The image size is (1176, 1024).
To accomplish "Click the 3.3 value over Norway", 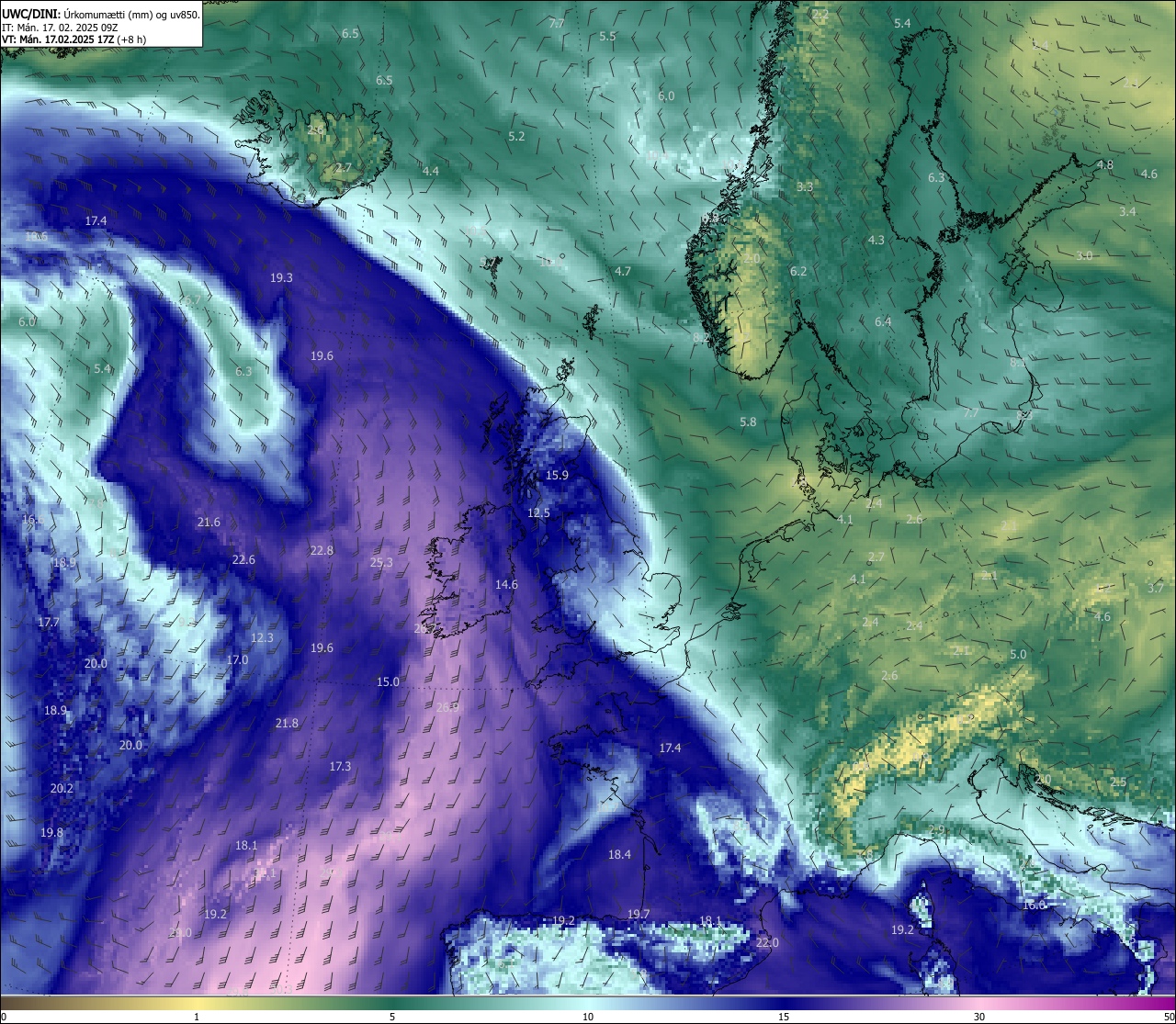I will point(805,187).
